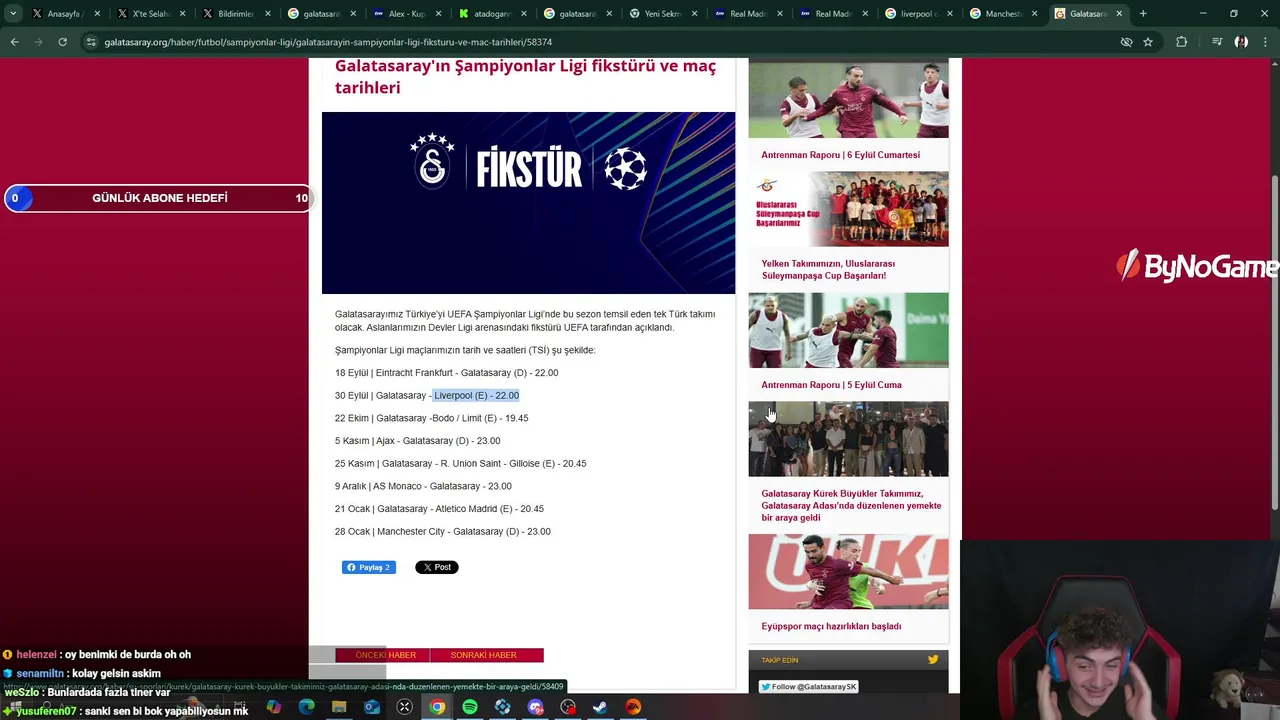Screen dimensions: 1280x720
Task: Click the 5 Kasım Ajax fixture line
Action: pos(417,441)
